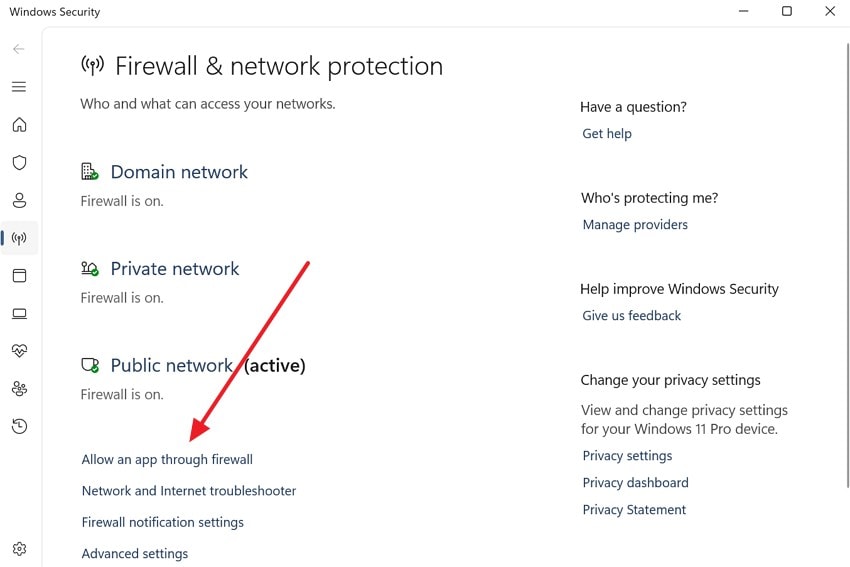Viewport: 850px width, 567px height.
Task: Open Settings gear icon in sidebar
Action: tap(19, 548)
